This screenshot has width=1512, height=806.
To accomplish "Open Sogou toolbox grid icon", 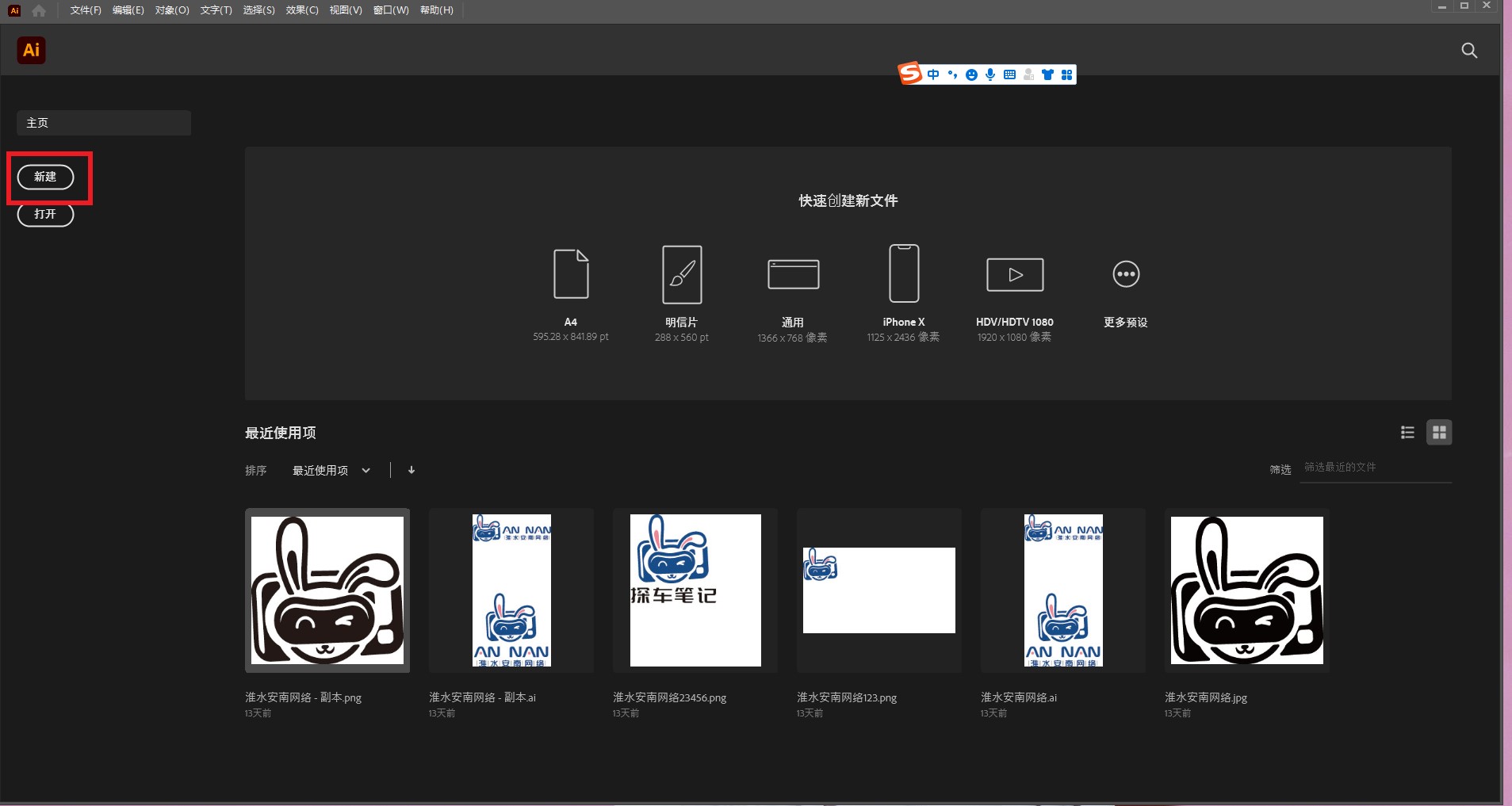I will pyautogui.click(x=1066, y=74).
